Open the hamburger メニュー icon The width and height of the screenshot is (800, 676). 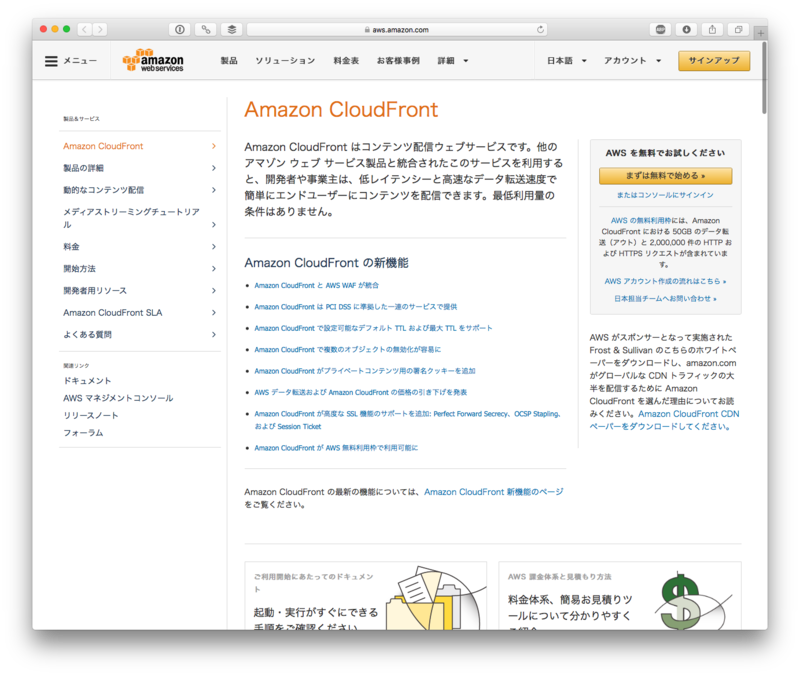[51, 61]
